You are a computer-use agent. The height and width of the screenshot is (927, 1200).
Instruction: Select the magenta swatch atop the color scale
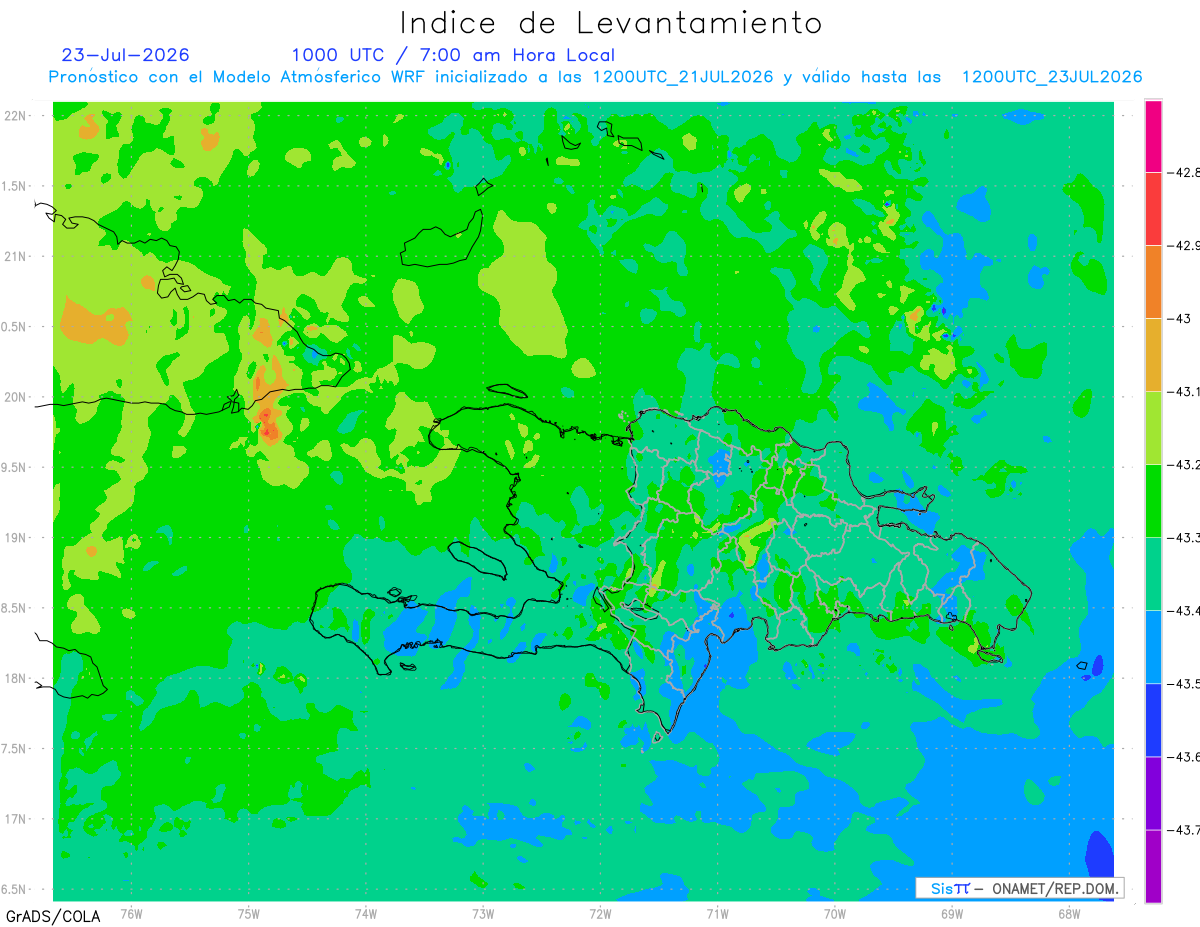(x=1153, y=136)
